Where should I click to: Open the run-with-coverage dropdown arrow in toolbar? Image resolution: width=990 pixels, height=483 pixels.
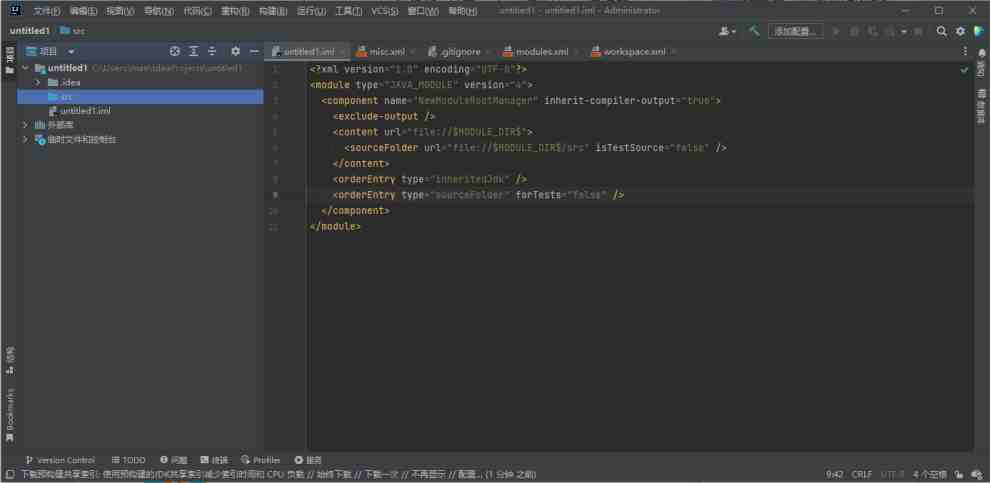(904, 31)
